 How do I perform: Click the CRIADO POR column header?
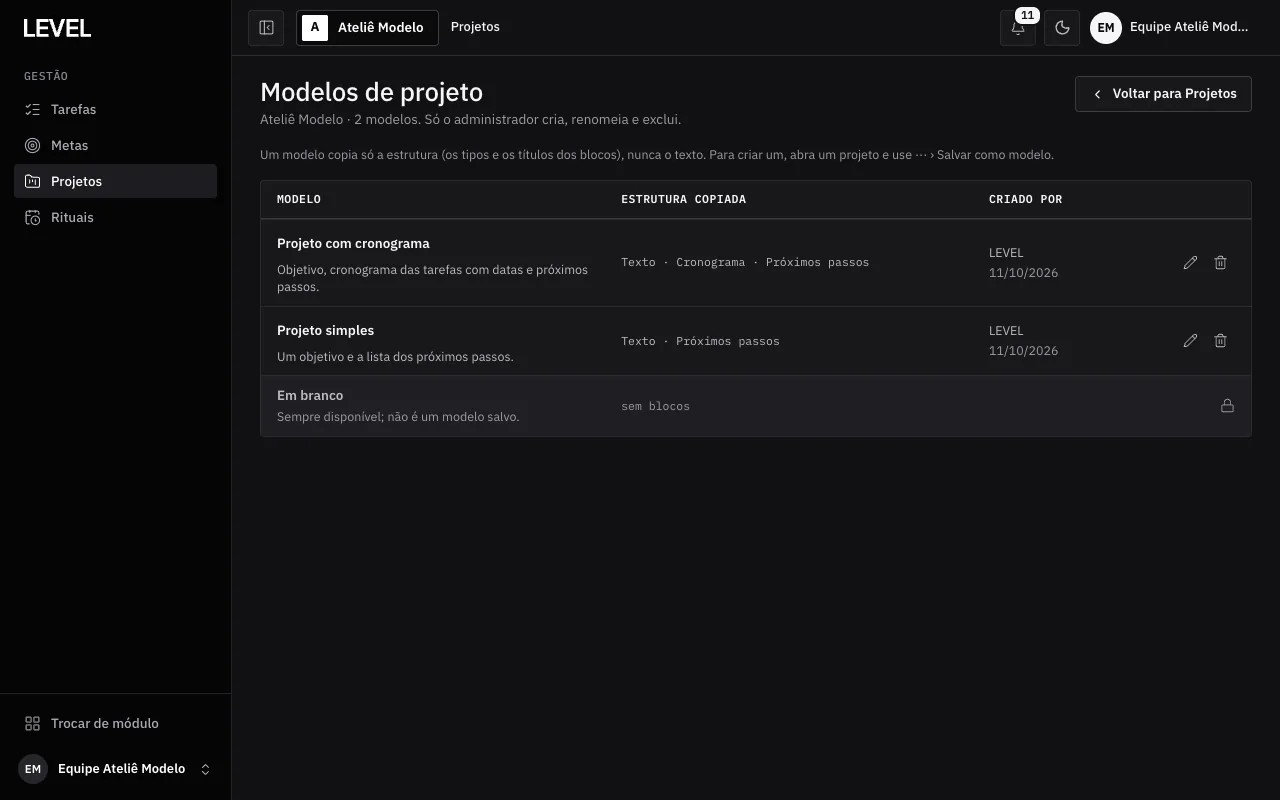1025,199
